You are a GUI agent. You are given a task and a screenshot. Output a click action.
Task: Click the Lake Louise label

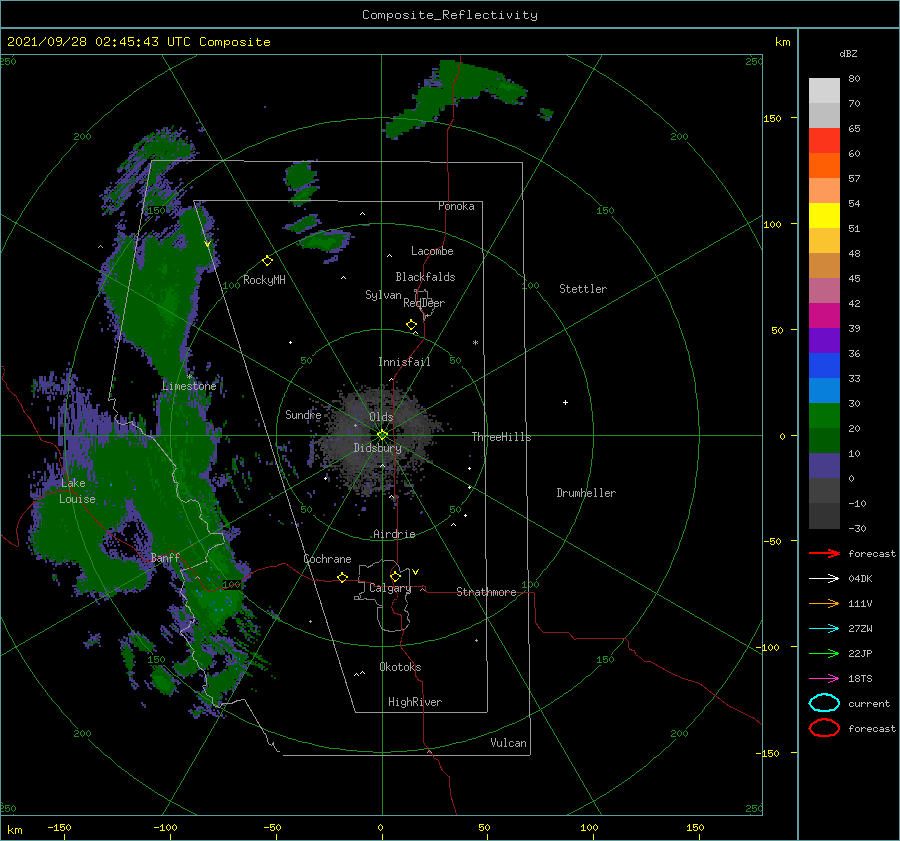(x=77, y=491)
